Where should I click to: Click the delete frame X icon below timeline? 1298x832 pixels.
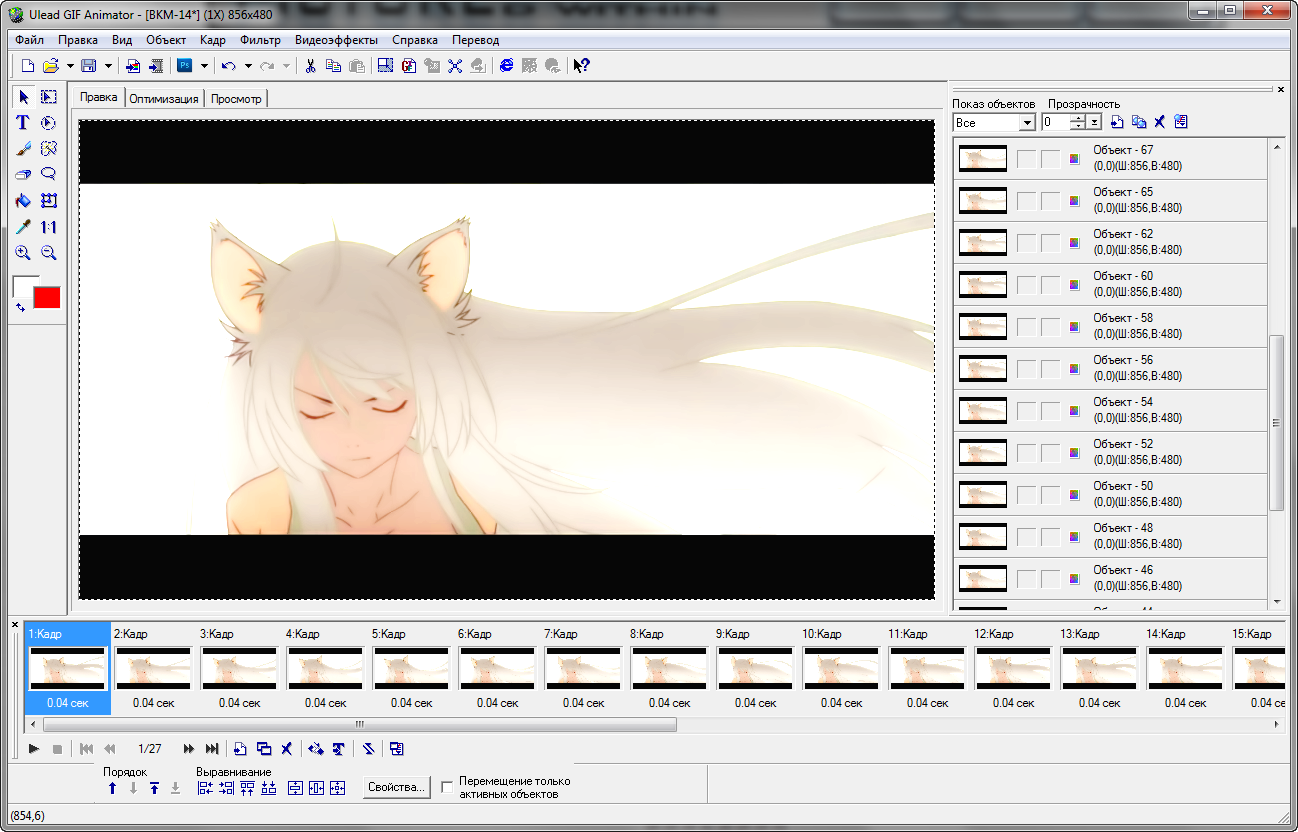pyautogui.click(x=286, y=748)
